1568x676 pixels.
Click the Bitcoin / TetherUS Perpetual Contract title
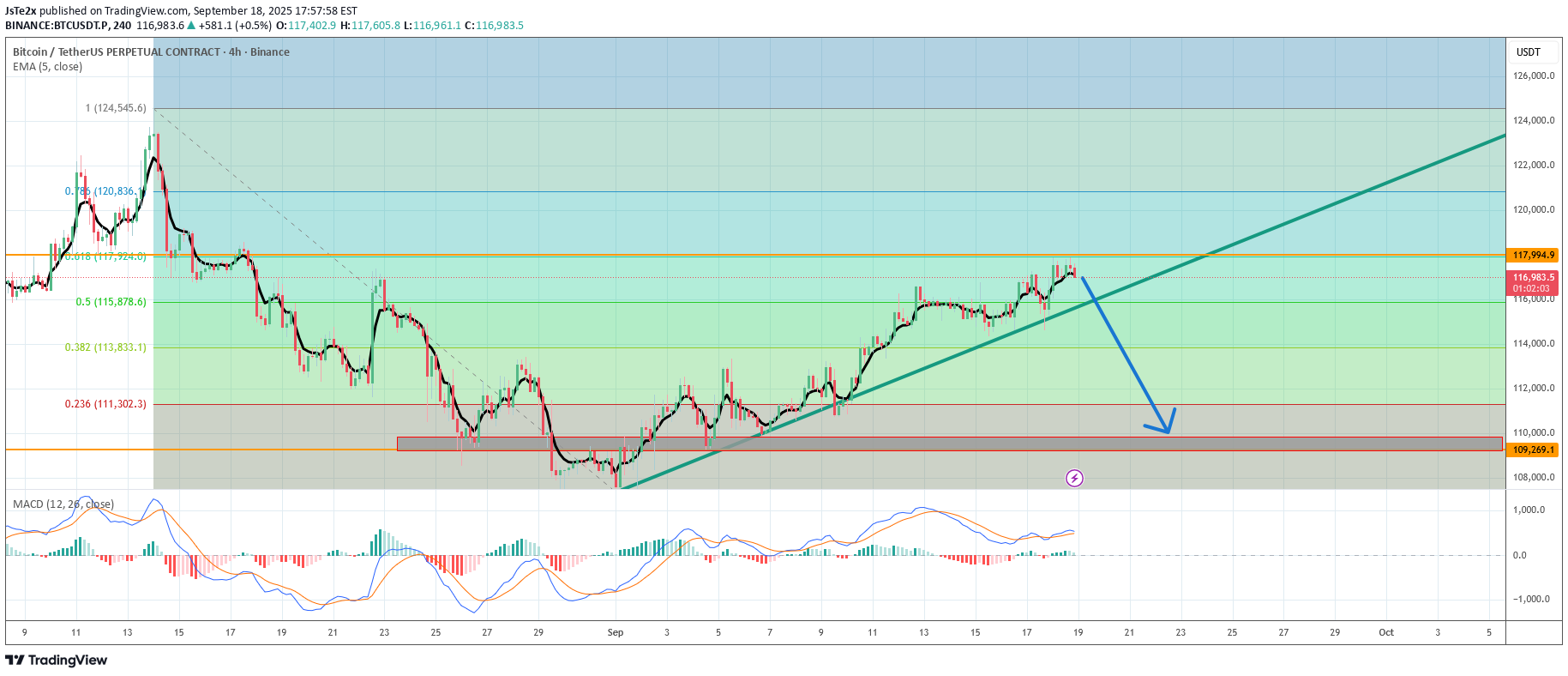(x=151, y=52)
